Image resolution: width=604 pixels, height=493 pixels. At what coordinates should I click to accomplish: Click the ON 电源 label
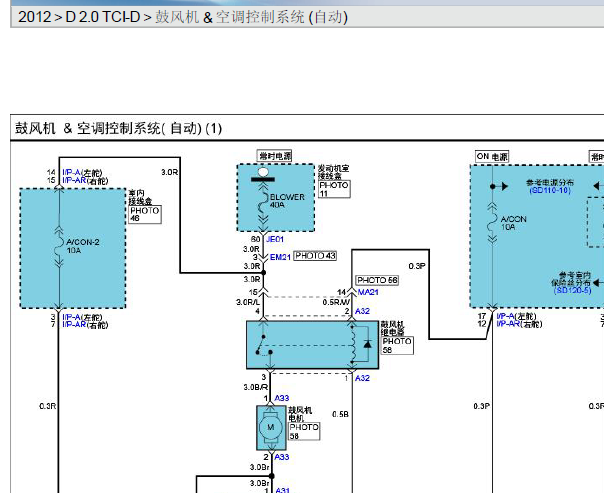coord(492,156)
